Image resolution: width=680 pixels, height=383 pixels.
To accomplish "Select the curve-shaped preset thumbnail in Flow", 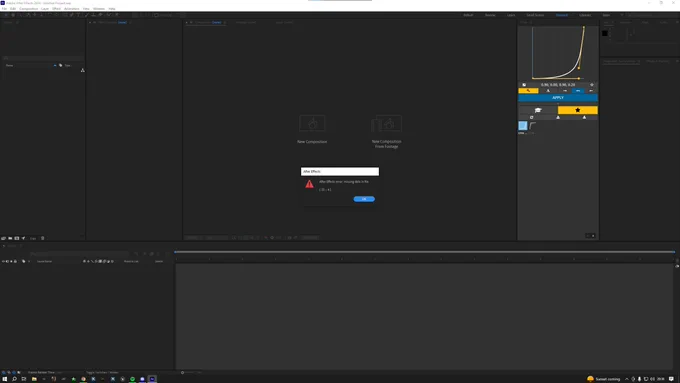I will pos(533,126).
